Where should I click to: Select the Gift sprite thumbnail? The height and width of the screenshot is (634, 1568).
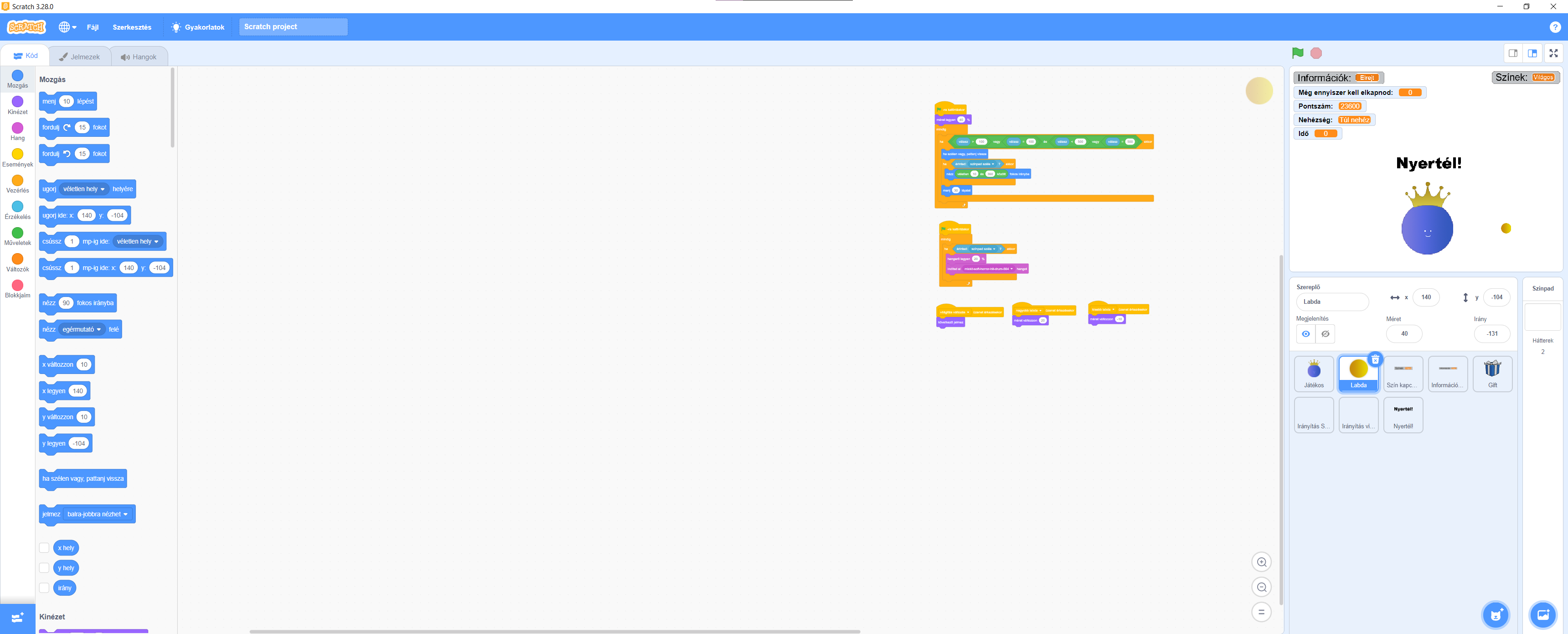click(1492, 374)
